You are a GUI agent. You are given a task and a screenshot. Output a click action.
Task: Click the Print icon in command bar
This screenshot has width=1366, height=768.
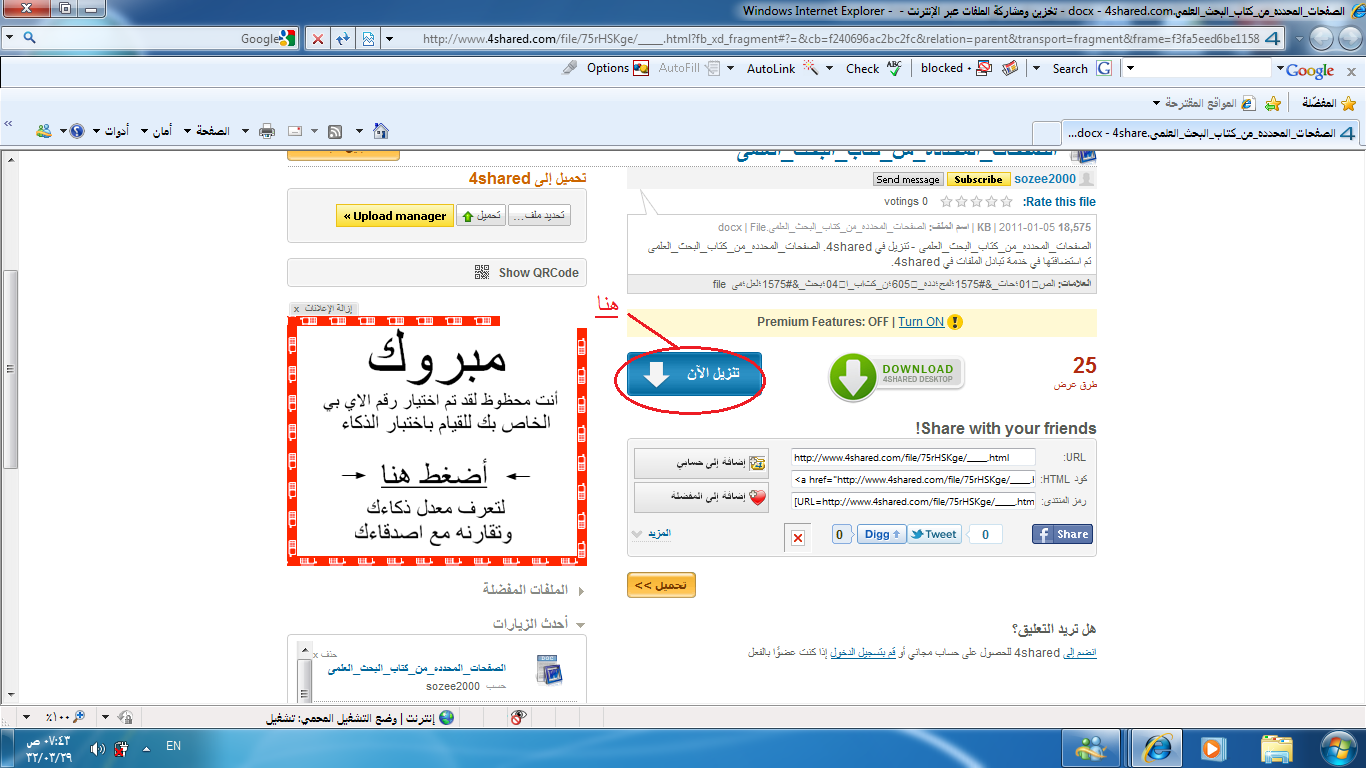267,131
